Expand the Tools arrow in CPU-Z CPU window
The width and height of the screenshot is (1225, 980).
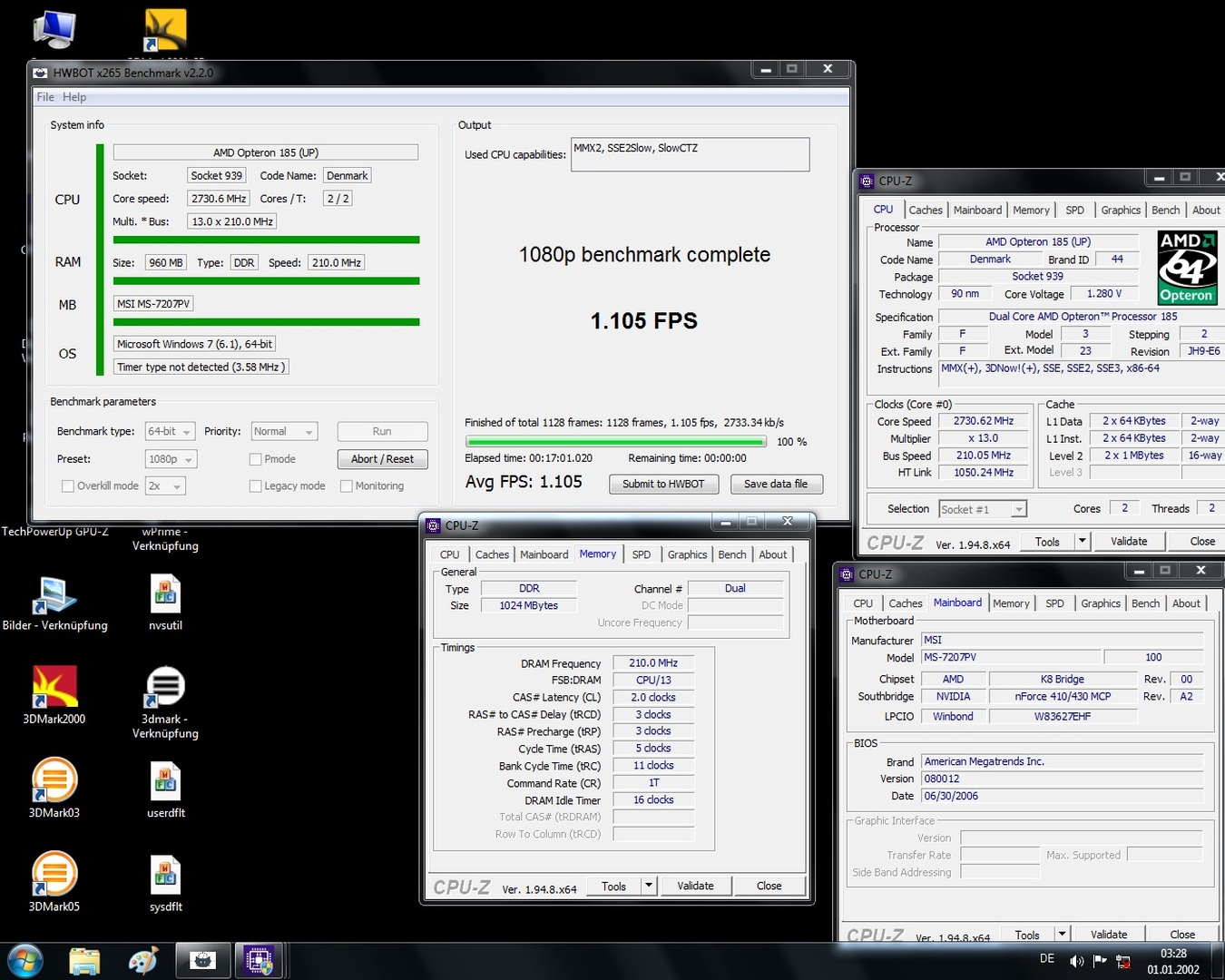[1082, 541]
